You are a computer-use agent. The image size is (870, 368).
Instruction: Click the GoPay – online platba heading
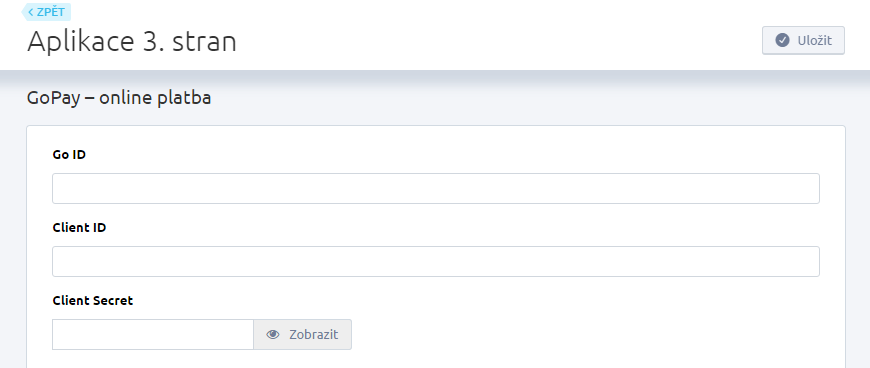point(119,98)
